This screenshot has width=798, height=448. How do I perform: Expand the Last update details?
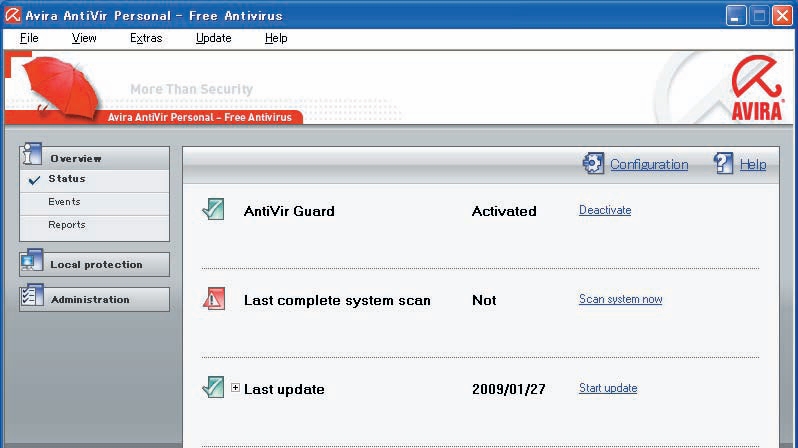point(235,387)
